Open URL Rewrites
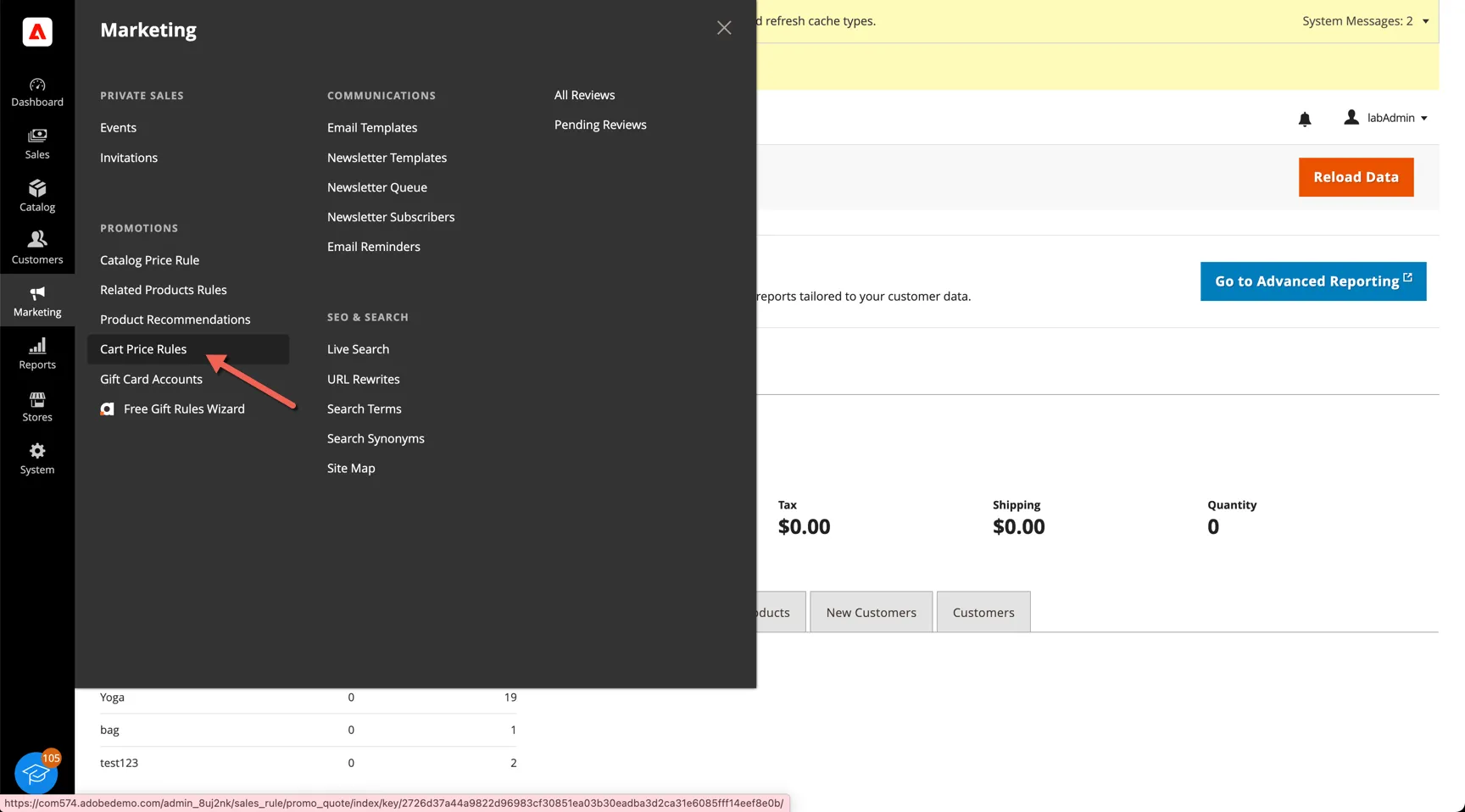Screen dimensions: 1465x812 pos(364,379)
